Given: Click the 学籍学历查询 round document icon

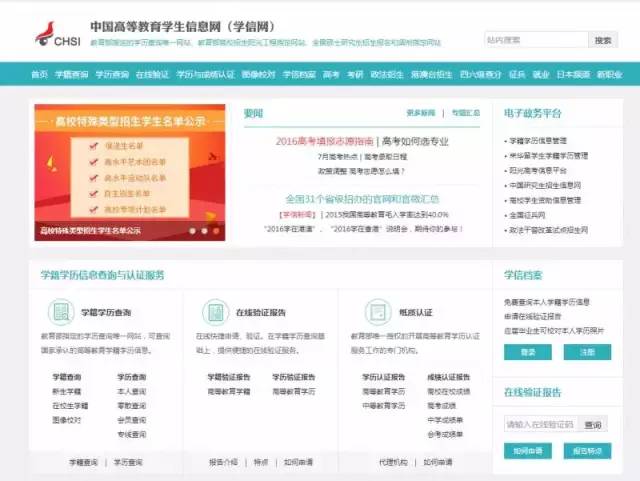Looking at the screenshot, I should point(61,312).
